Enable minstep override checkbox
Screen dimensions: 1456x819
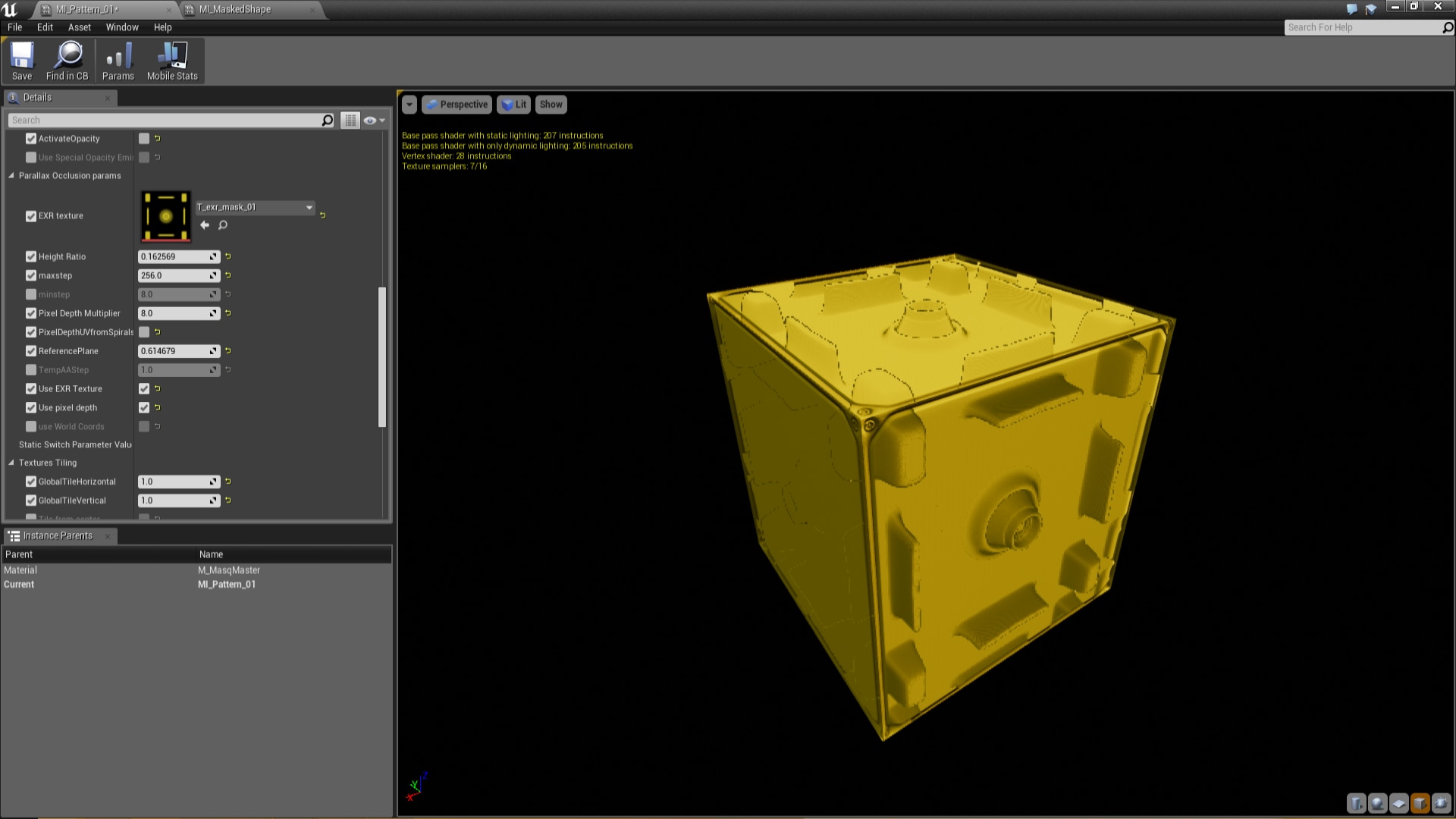pos(31,294)
